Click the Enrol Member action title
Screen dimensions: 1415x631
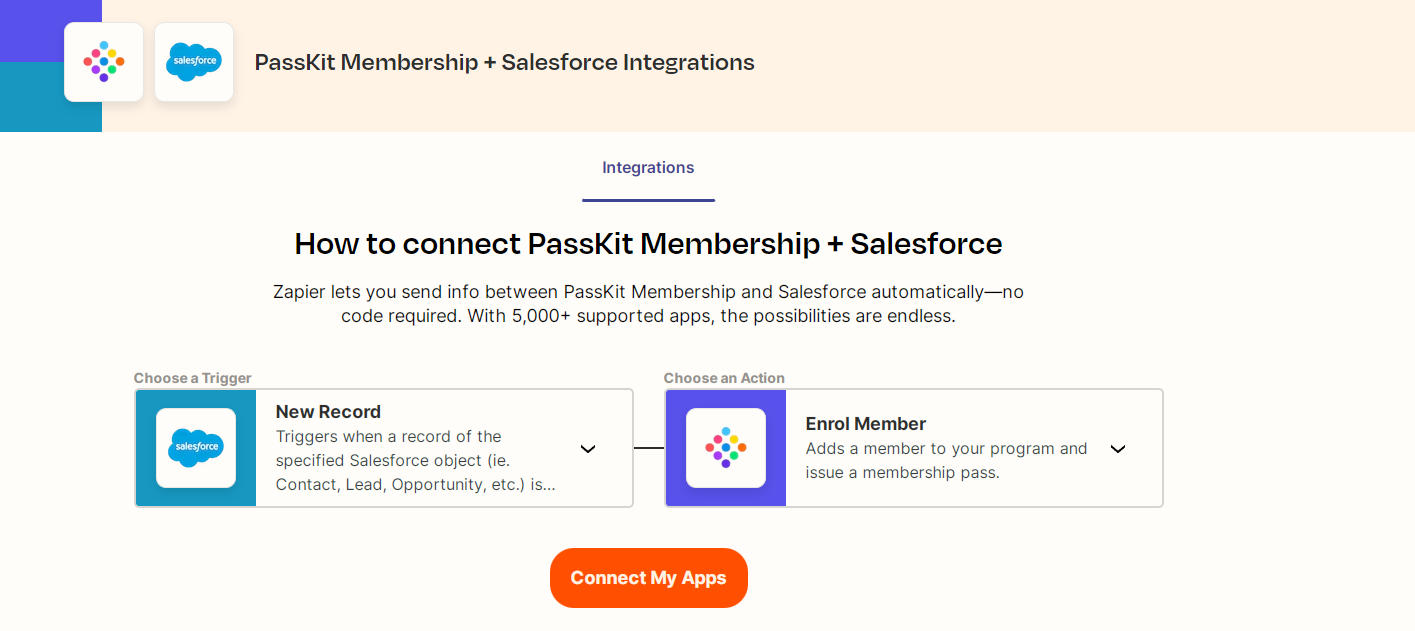(866, 424)
